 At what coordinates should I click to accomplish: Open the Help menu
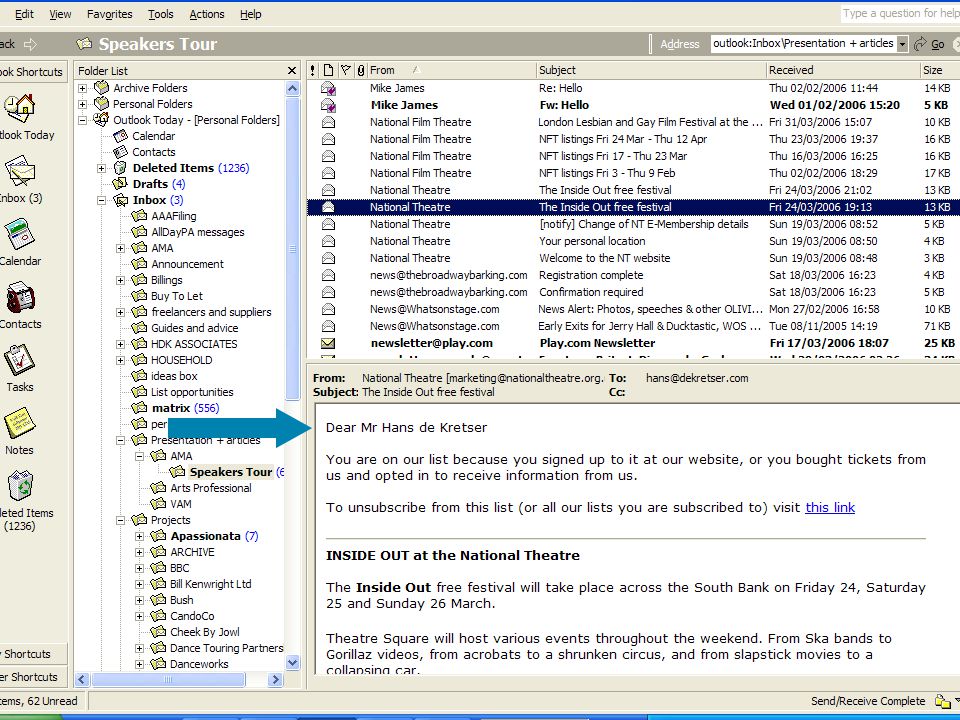pos(250,14)
